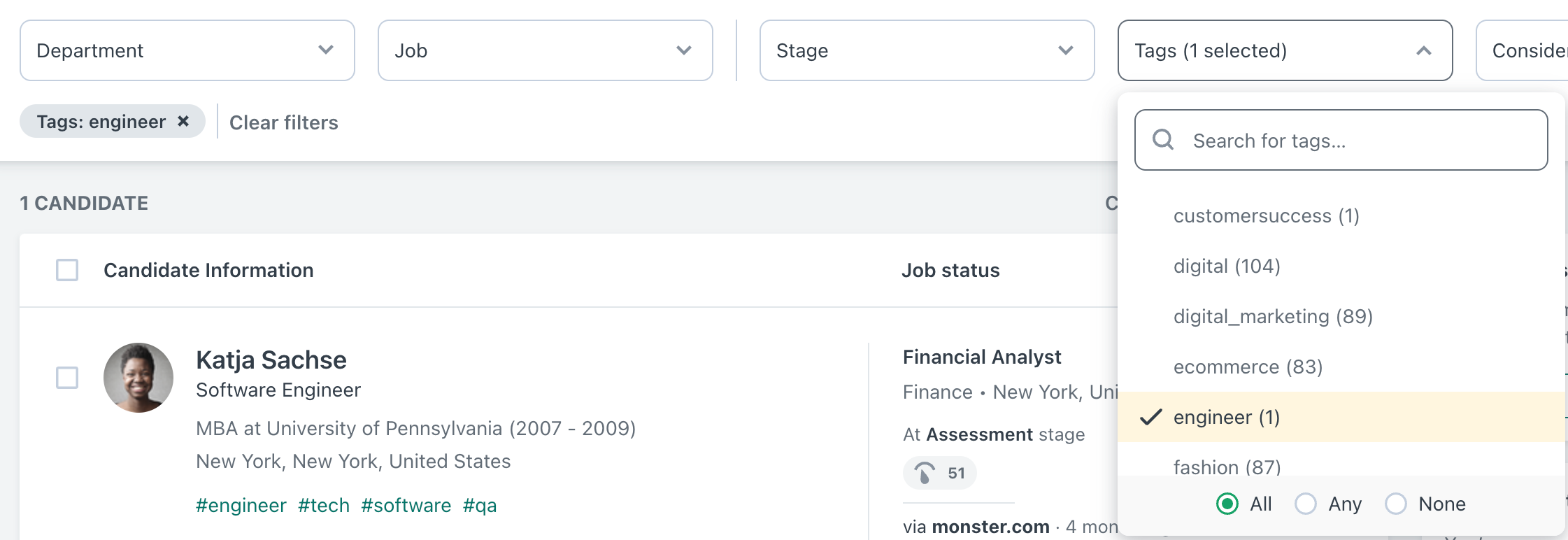Click the checkmark beside engineer tag
This screenshot has height=540, width=1568.
pos(1150,417)
